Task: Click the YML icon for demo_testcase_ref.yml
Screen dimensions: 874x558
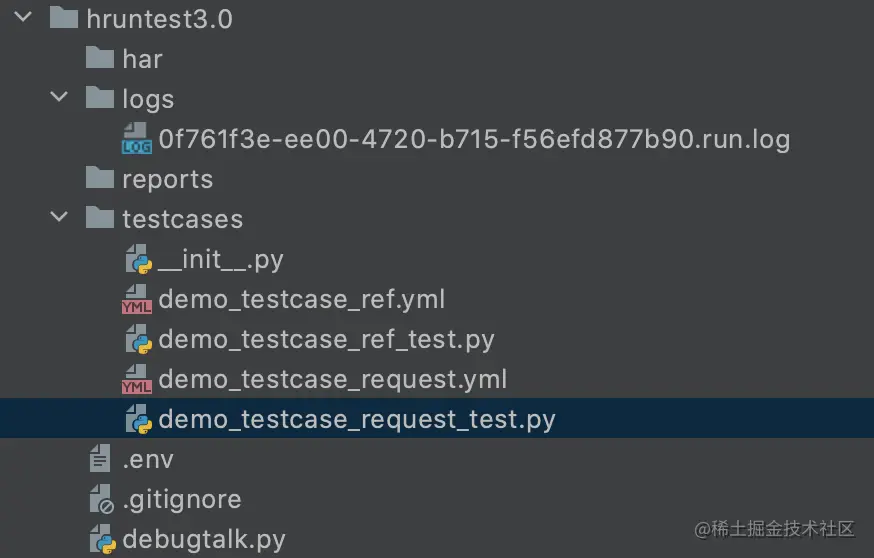Action: tap(137, 299)
